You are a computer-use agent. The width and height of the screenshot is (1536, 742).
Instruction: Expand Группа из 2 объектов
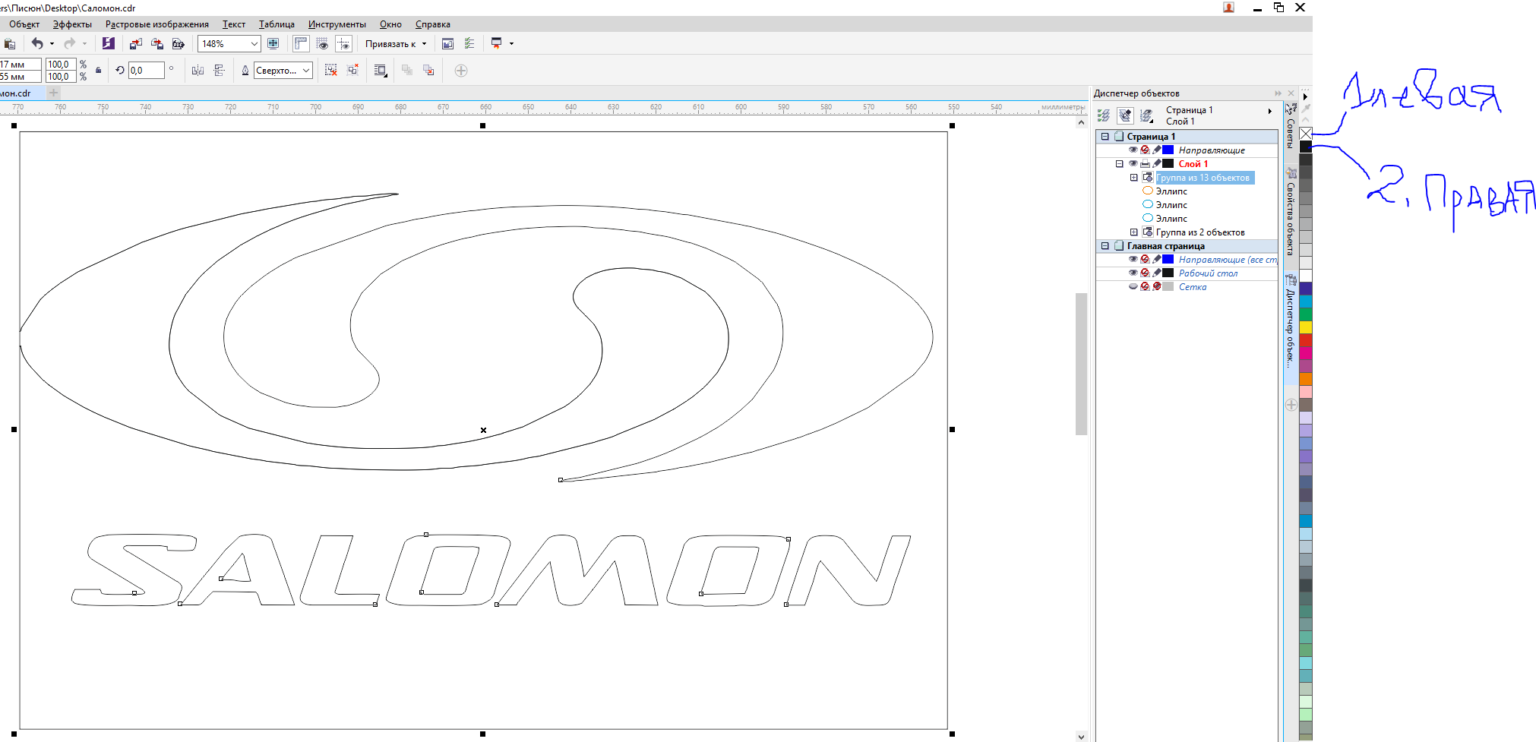click(x=1134, y=232)
